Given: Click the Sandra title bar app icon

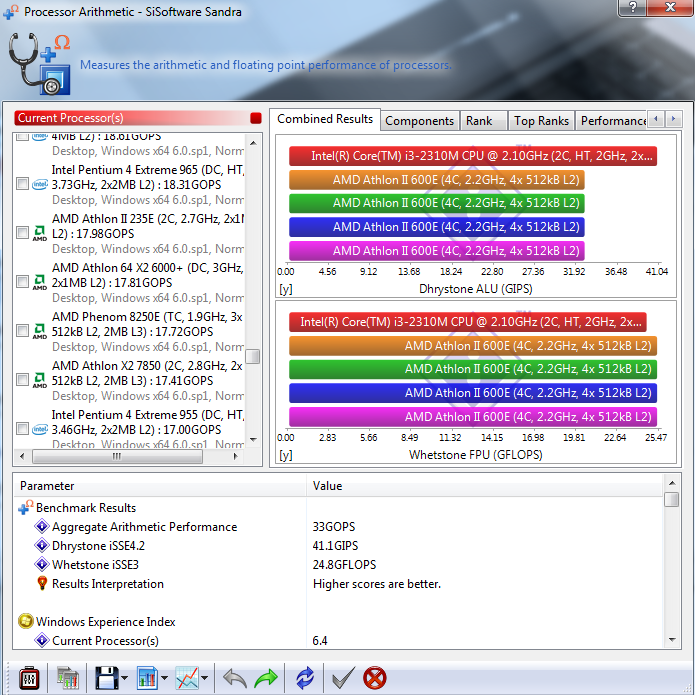Looking at the screenshot, I should pos(10,12).
